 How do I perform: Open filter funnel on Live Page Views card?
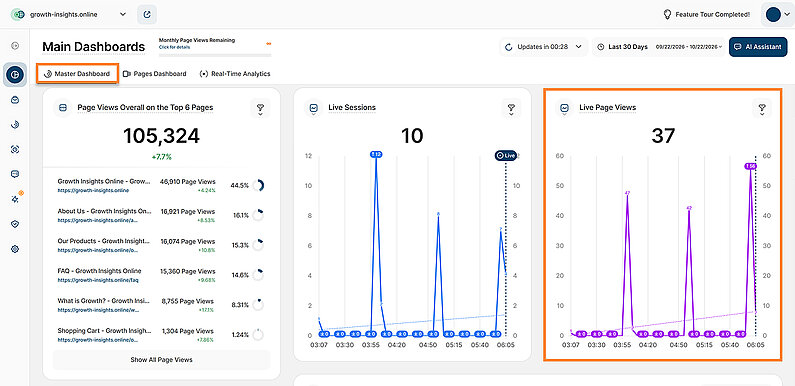point(762,109)
